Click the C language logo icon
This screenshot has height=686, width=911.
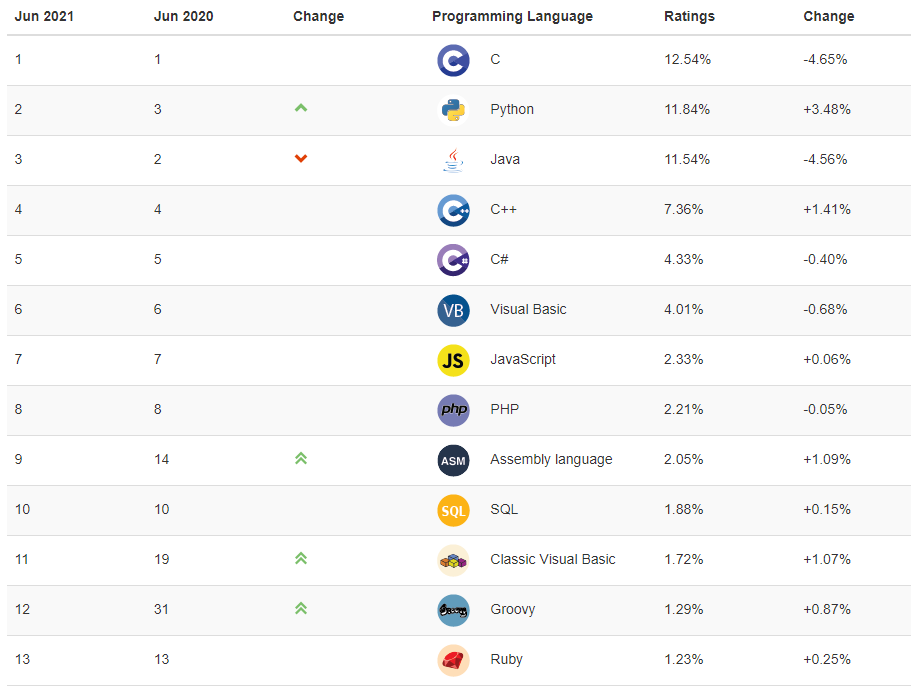[x=453, y=60]
